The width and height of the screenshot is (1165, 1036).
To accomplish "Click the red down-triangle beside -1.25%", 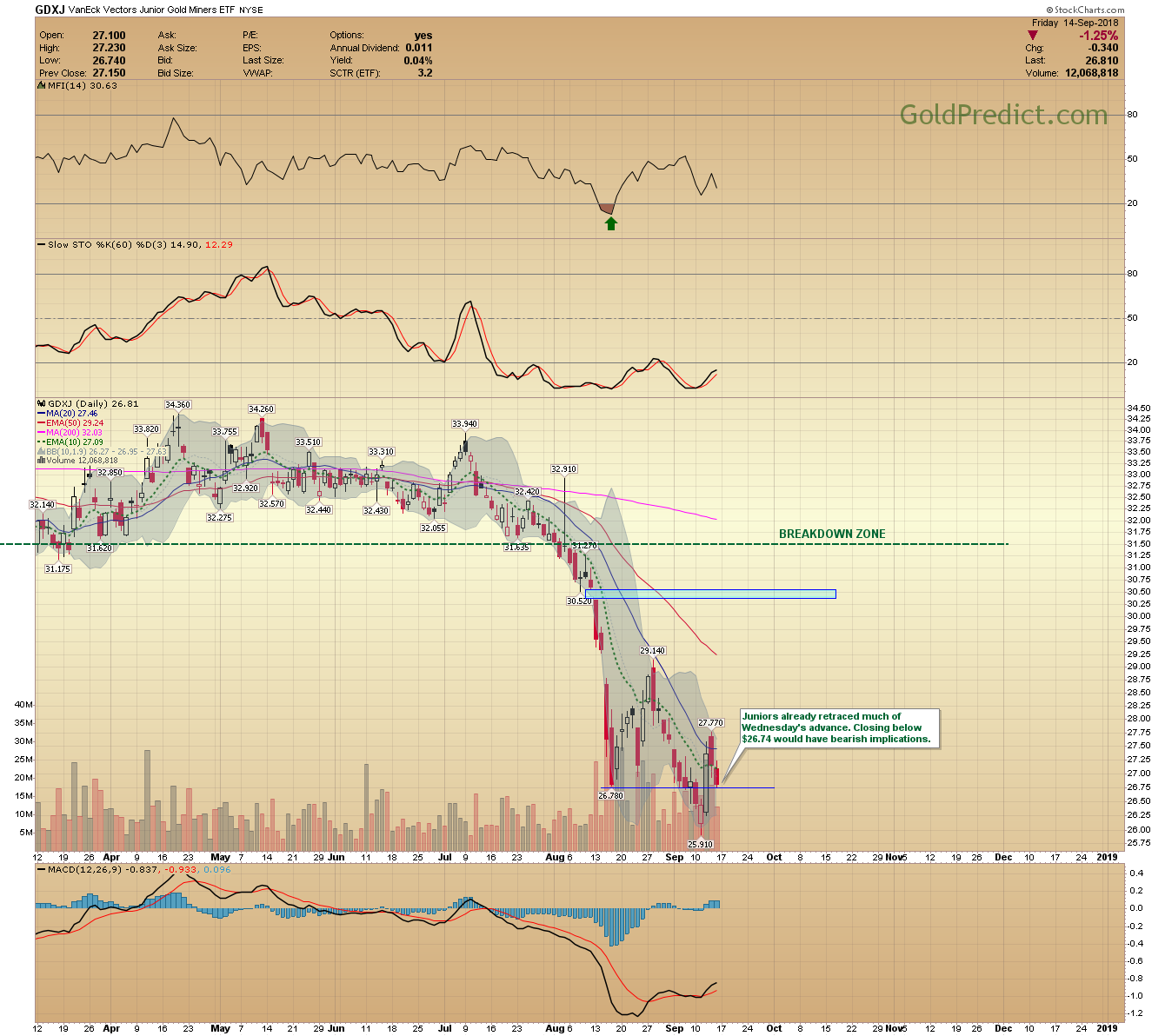I will (x=1033, y=36).
